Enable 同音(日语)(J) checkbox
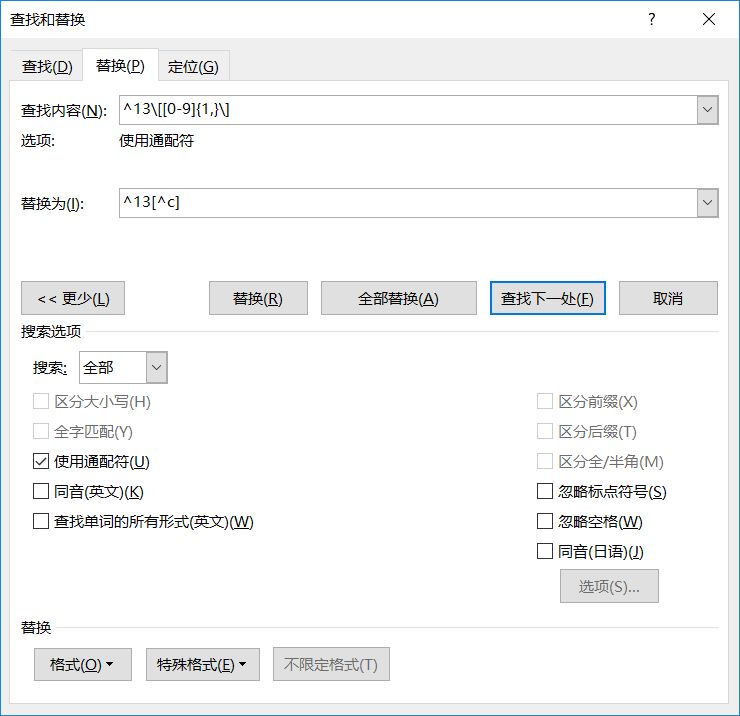The width and height of the screenshot is (740, 716). 545,551
